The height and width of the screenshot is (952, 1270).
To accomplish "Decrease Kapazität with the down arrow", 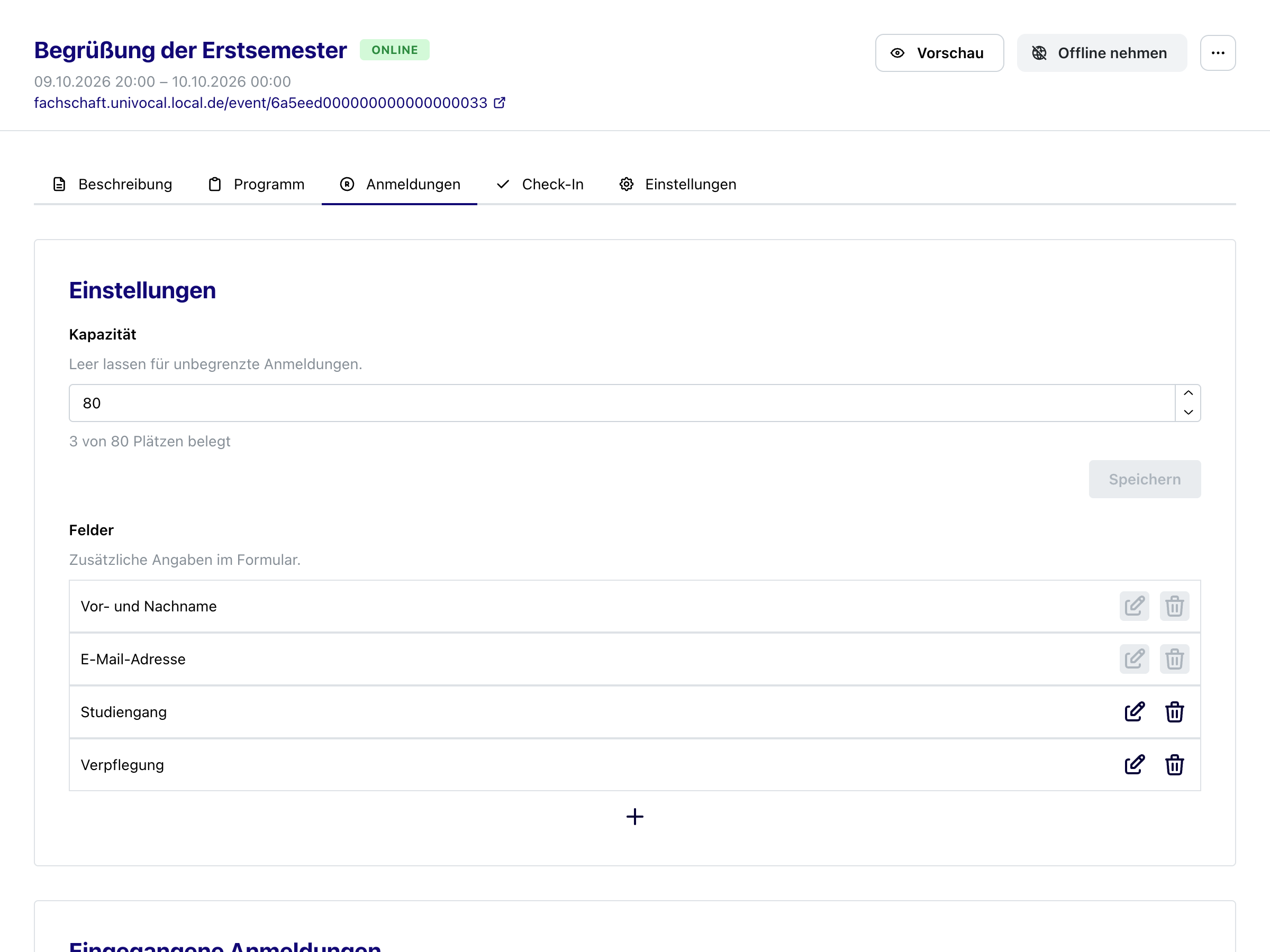I will click(x=1188, y=412).
